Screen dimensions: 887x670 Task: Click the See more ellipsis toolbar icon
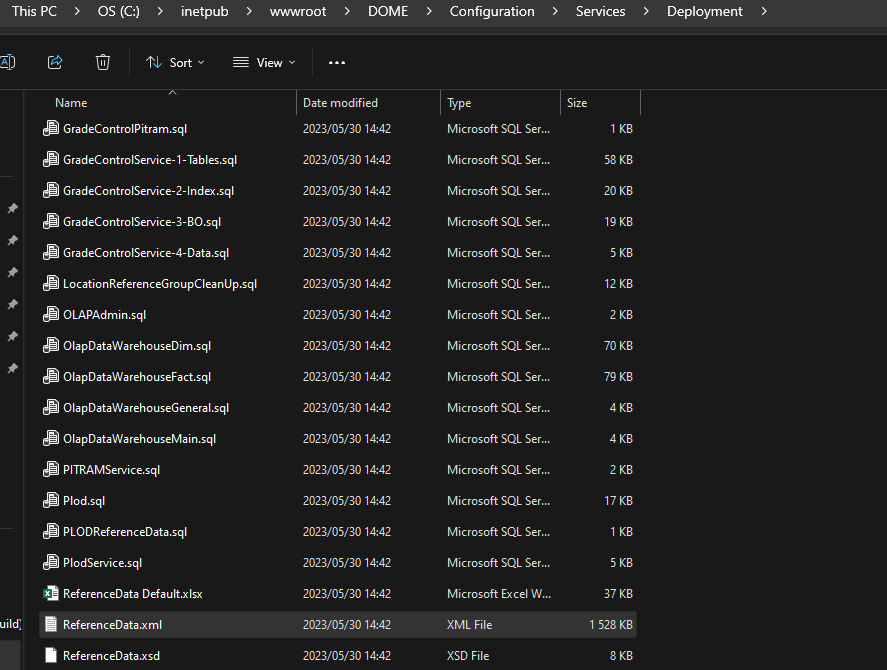coord(336,62)
